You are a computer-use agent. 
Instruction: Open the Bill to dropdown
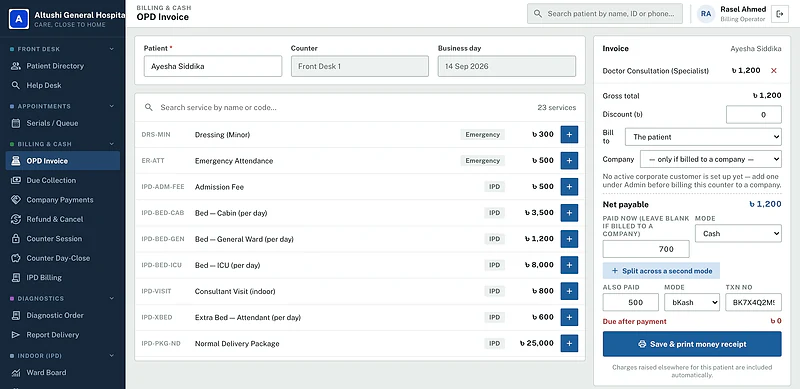pyautogui.click(x=703, y=137)
